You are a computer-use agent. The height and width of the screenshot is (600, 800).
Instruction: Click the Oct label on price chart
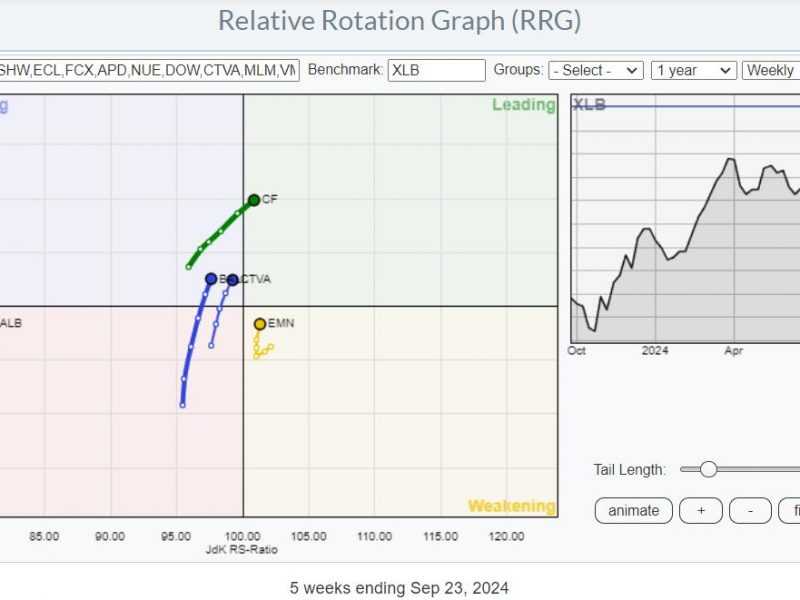pyautogui.click(x=577, y=351)
